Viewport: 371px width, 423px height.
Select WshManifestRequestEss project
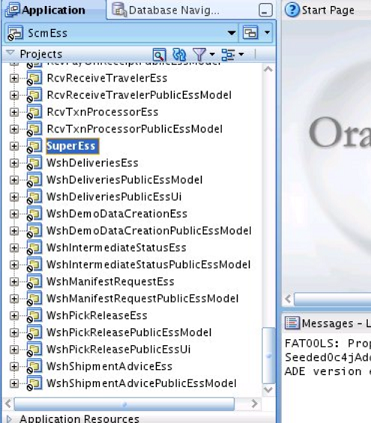point(110,282)
